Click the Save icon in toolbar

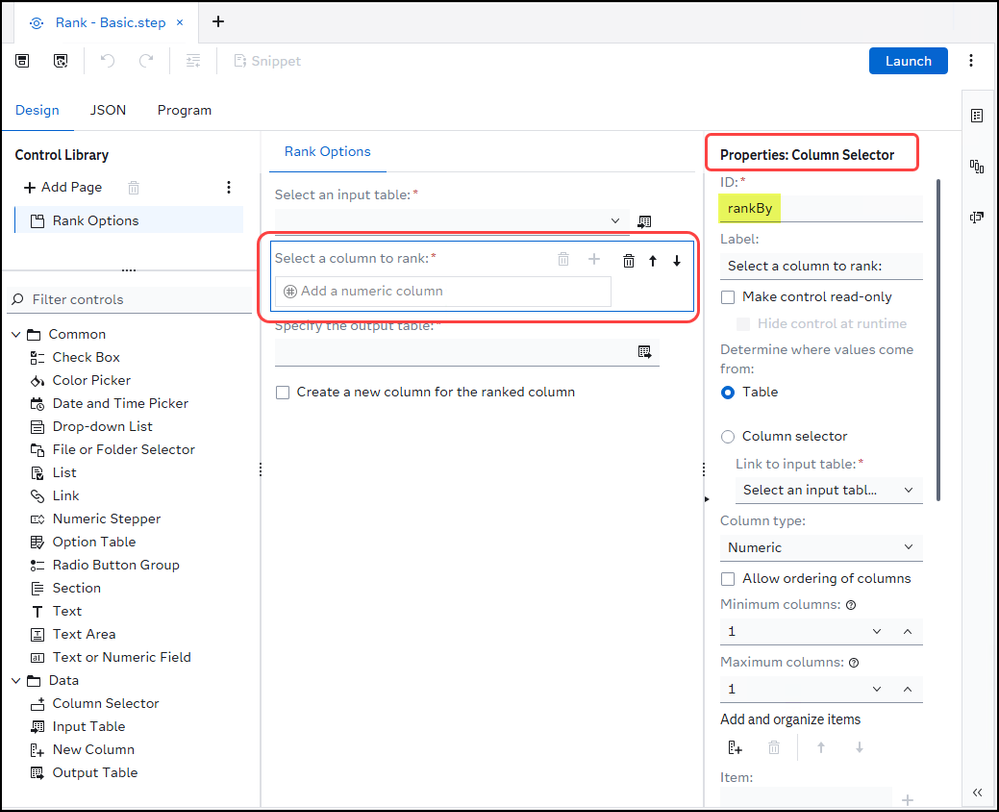[22, 61]
